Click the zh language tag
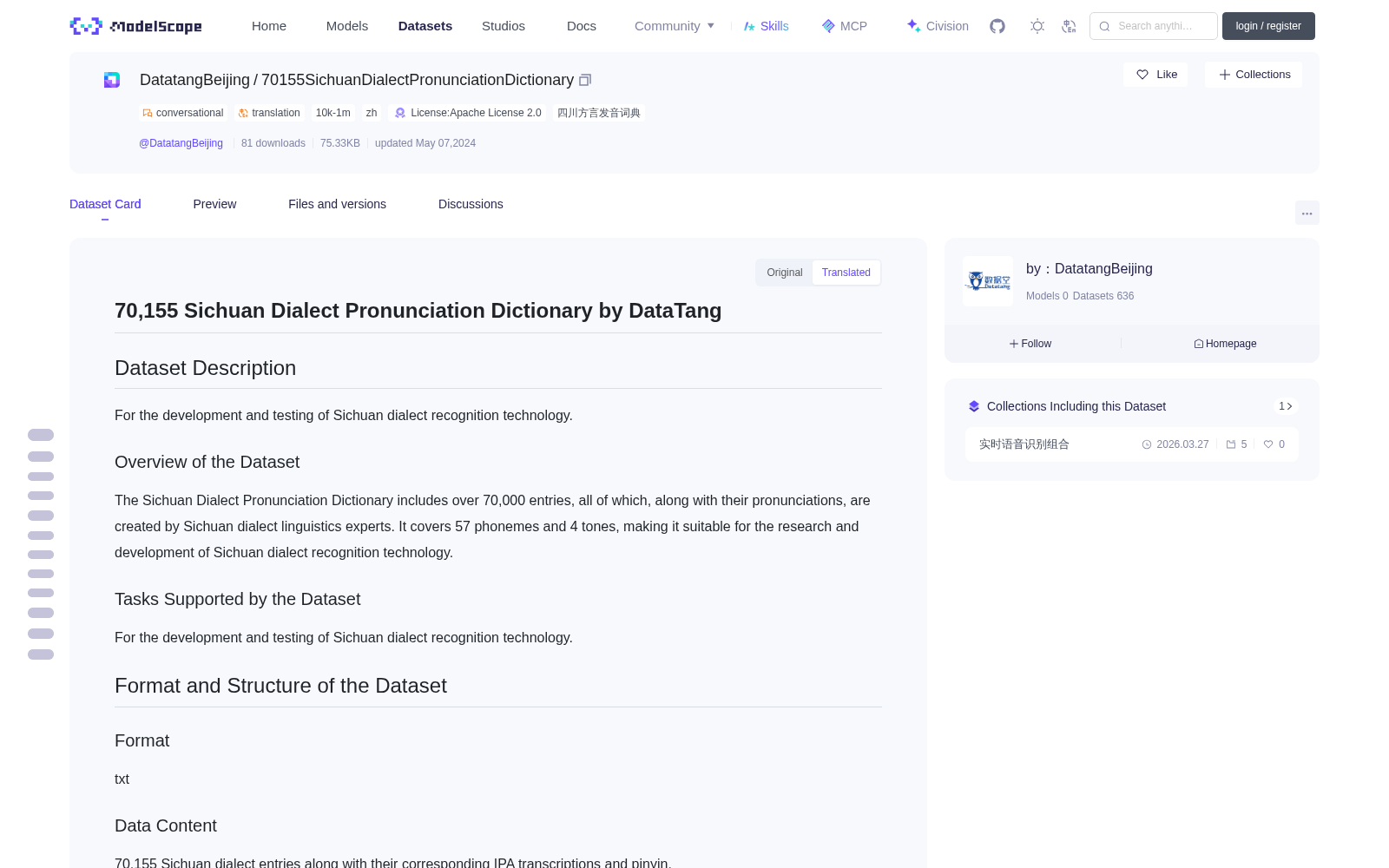This screenshot has height=868, width=1389. 372,113
